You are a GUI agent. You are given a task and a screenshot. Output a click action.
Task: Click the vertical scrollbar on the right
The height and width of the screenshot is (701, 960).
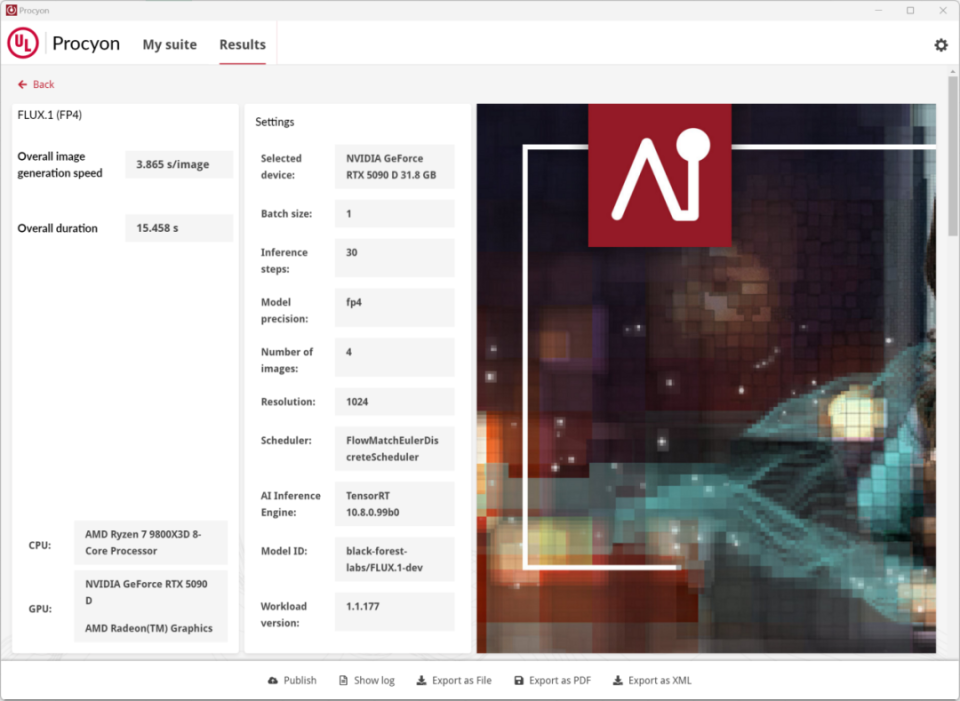tap(953, 160)
